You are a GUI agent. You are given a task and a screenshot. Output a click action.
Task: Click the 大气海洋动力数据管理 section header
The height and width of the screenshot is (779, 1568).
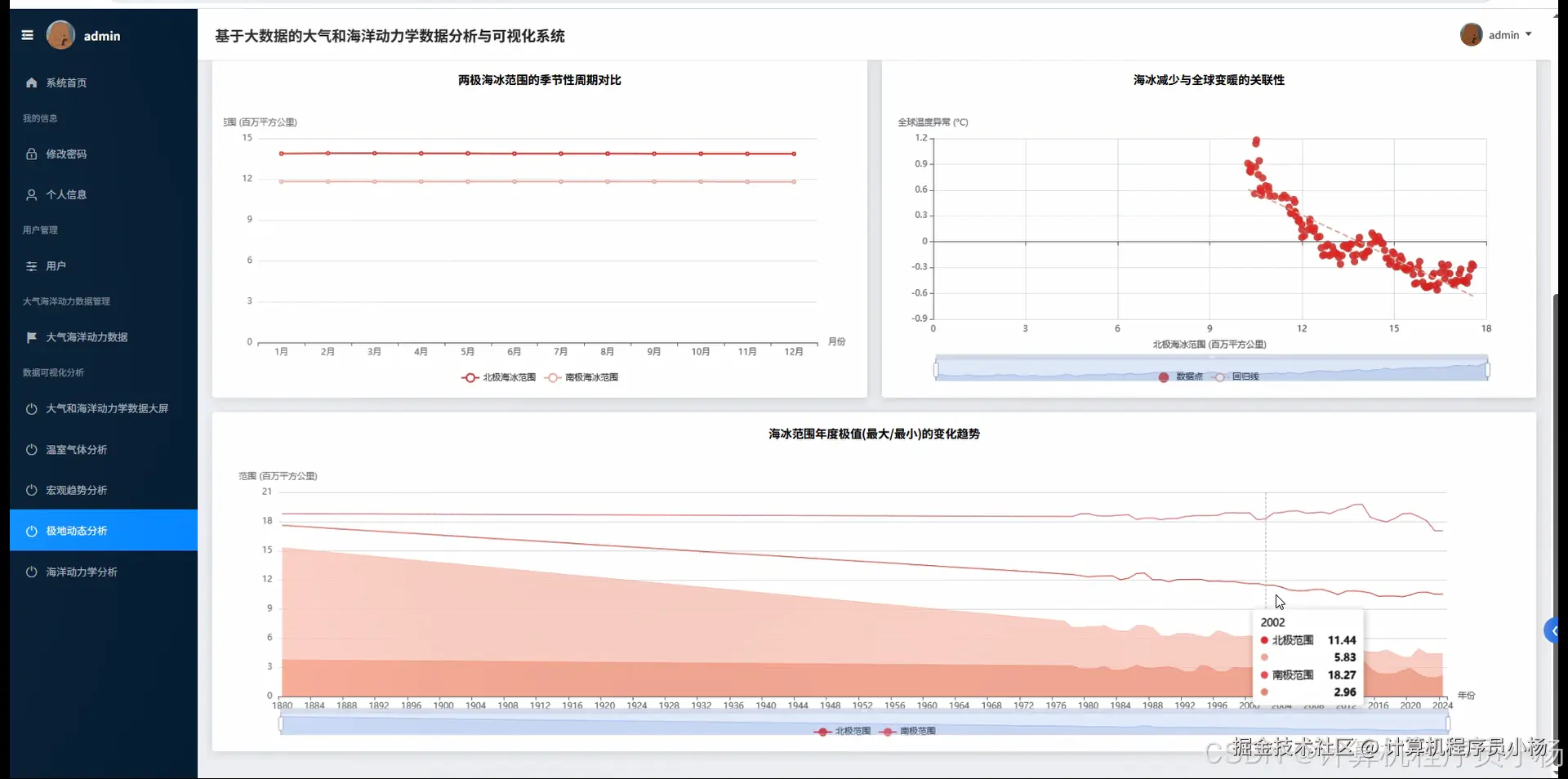(x=66, y=301)
